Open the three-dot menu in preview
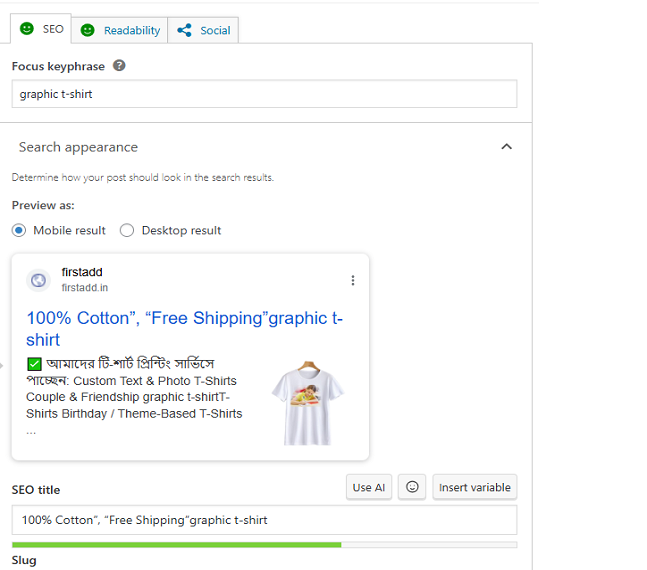 click(352, 280)
